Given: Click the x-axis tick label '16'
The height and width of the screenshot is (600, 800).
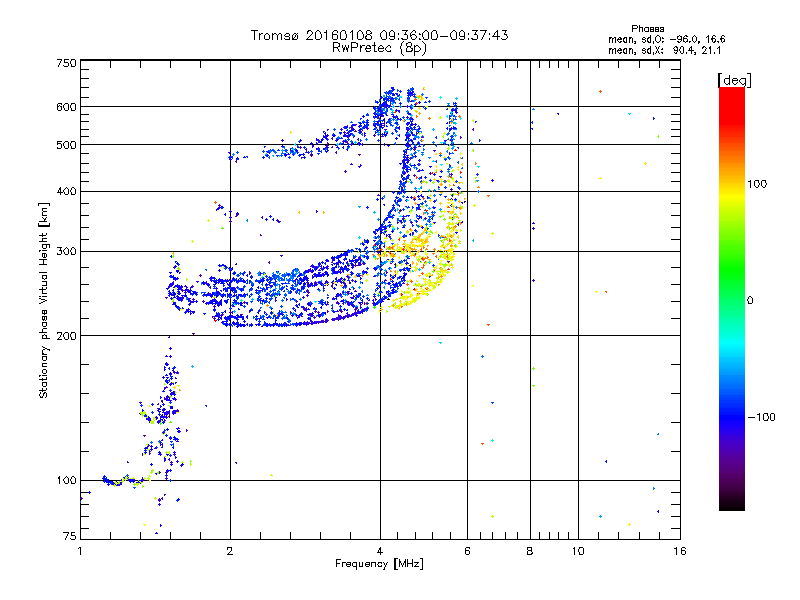Looking at the screenshot, I should tap(680, 551).
